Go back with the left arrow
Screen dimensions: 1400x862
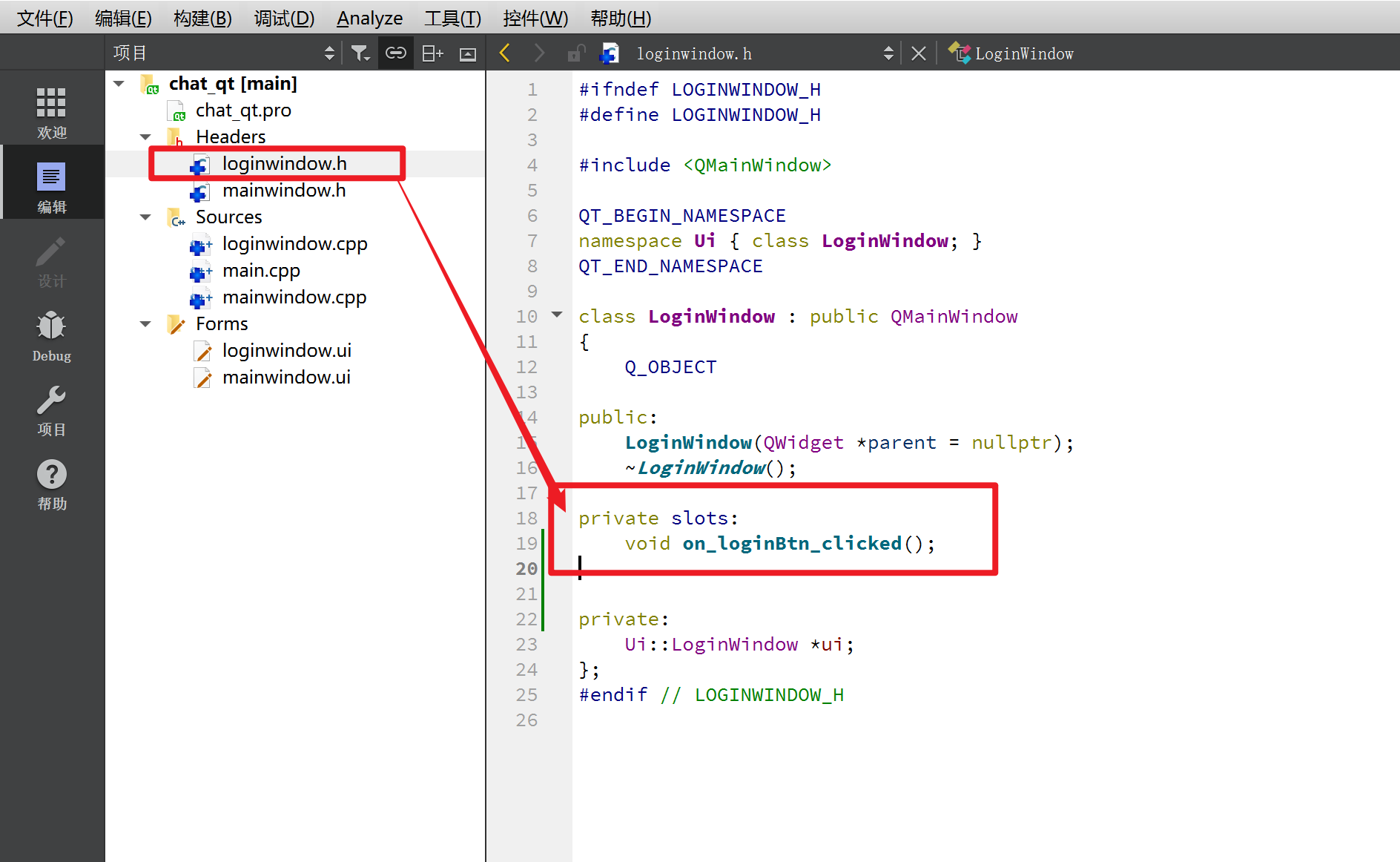click(x=505, y=53)
